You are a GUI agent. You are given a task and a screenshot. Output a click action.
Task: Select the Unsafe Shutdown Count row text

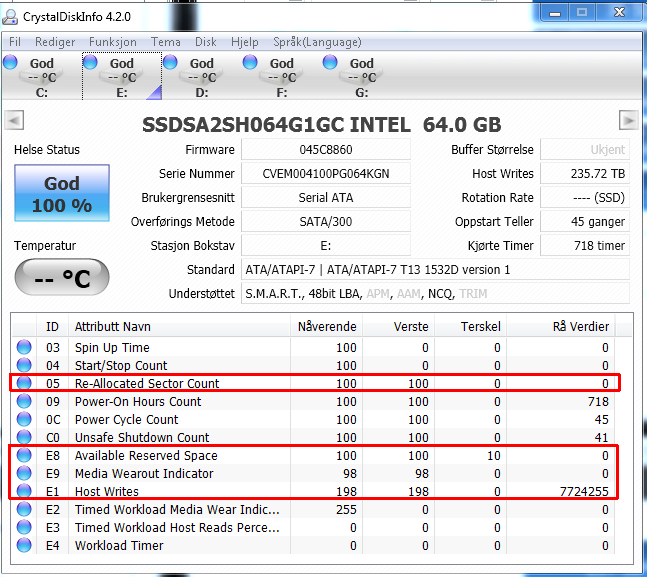click(x=142, y=437)
